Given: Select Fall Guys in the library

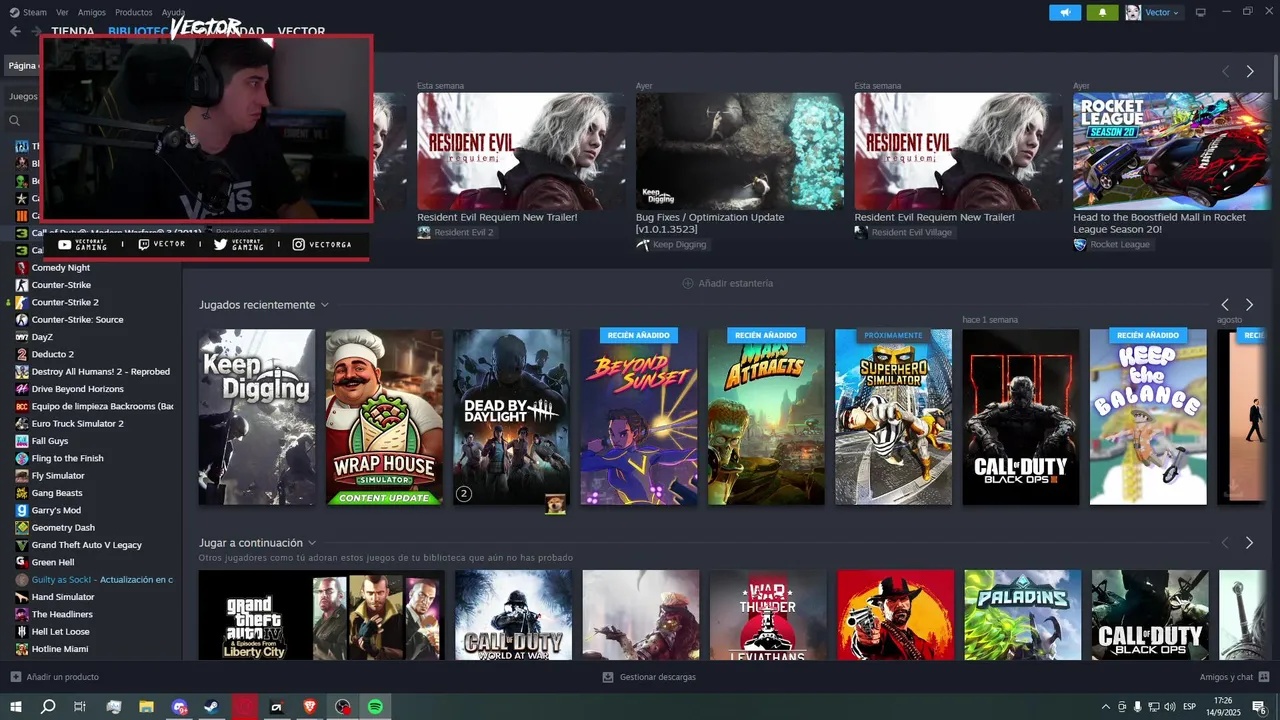Looking at the screenshot, I should (50, 441).
